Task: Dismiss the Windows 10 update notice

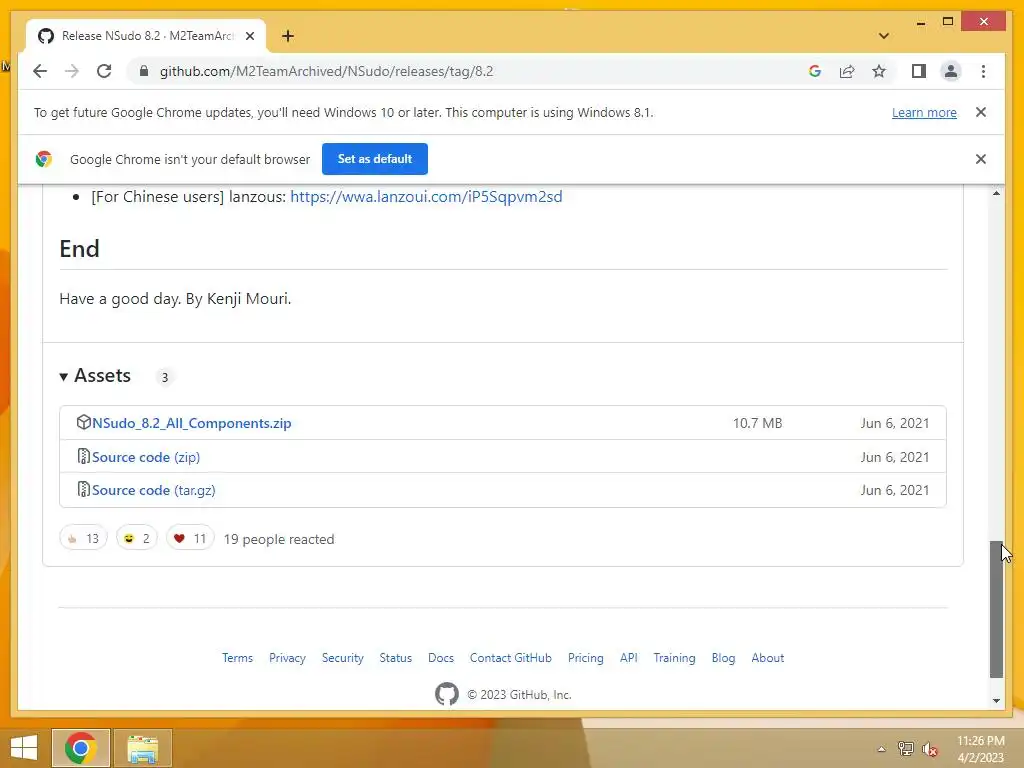Action: [980, 112]
